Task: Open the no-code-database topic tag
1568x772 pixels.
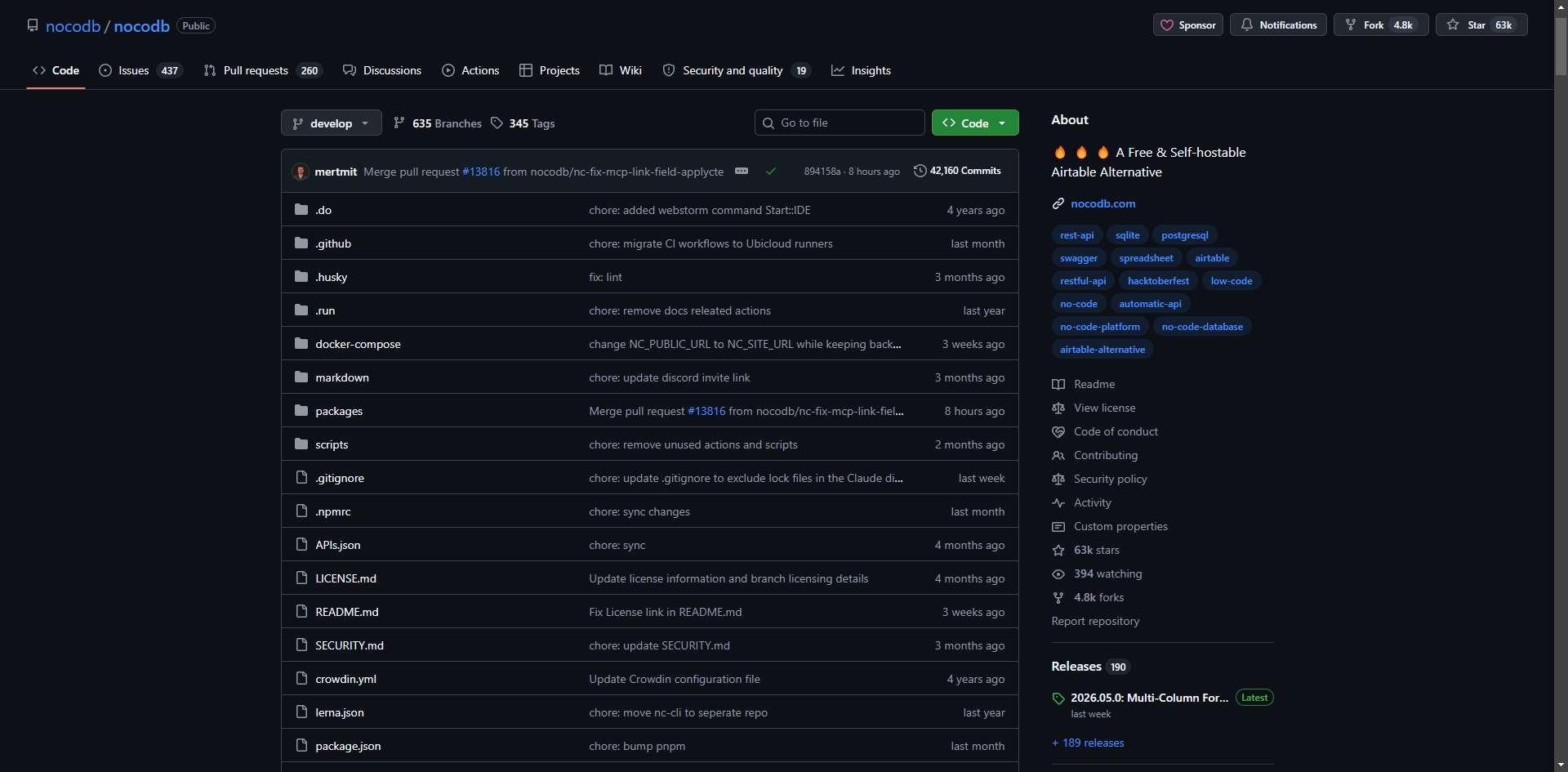Action: (x=1202, y=327)
